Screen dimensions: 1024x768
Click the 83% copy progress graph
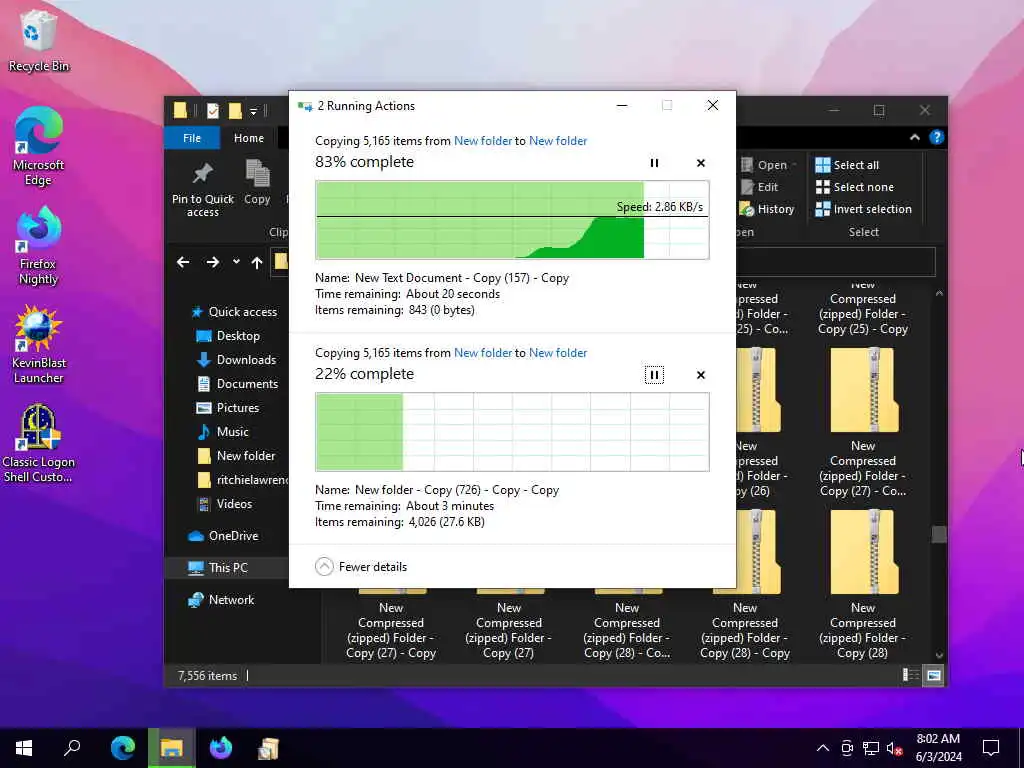pyautogui.click(x=512, y=220)
